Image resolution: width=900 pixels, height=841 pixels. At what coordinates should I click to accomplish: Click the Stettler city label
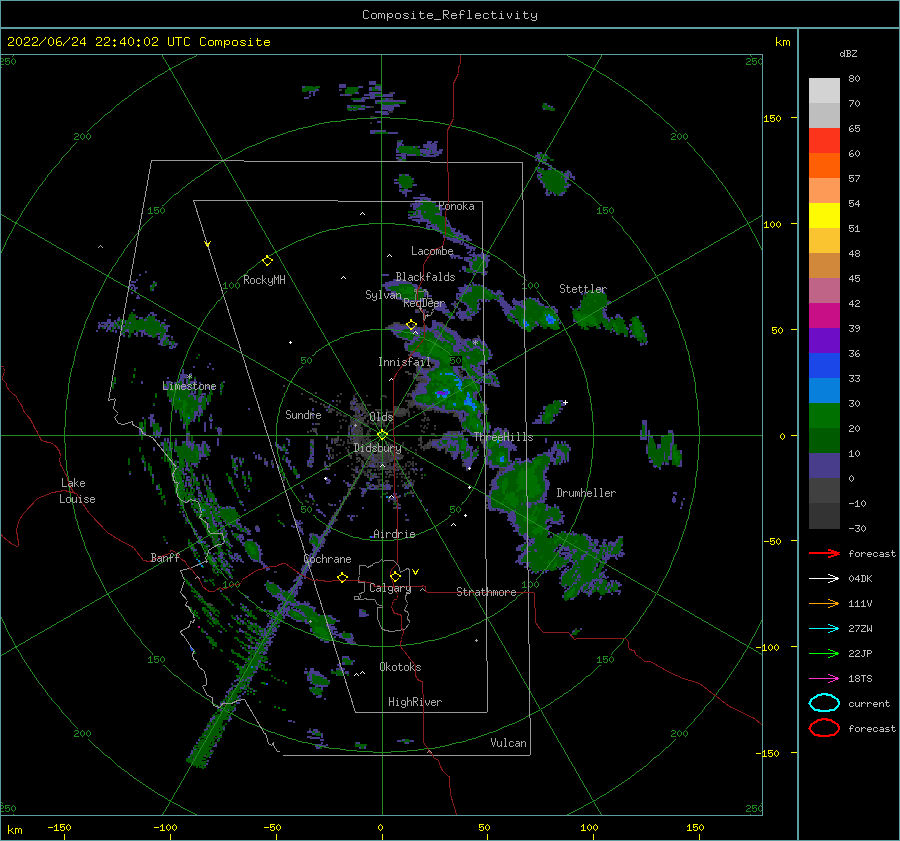click(x=583, y=289)
